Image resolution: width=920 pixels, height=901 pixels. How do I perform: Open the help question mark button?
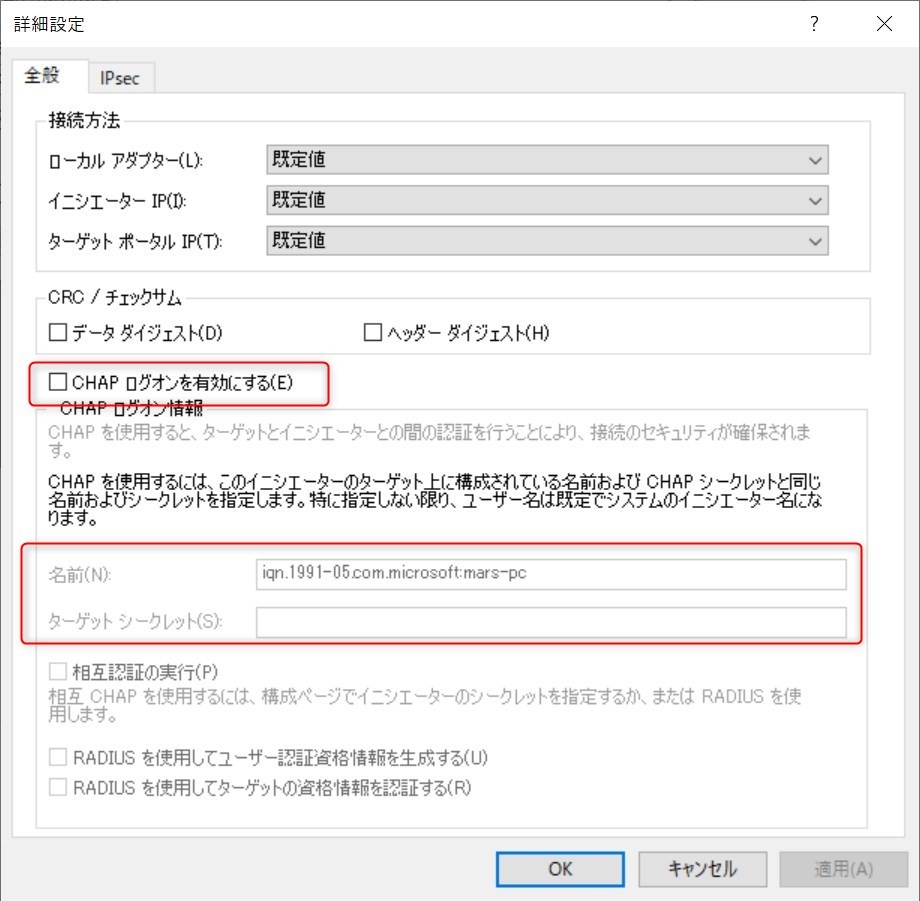pyautogui.click(x=815, y=25)
